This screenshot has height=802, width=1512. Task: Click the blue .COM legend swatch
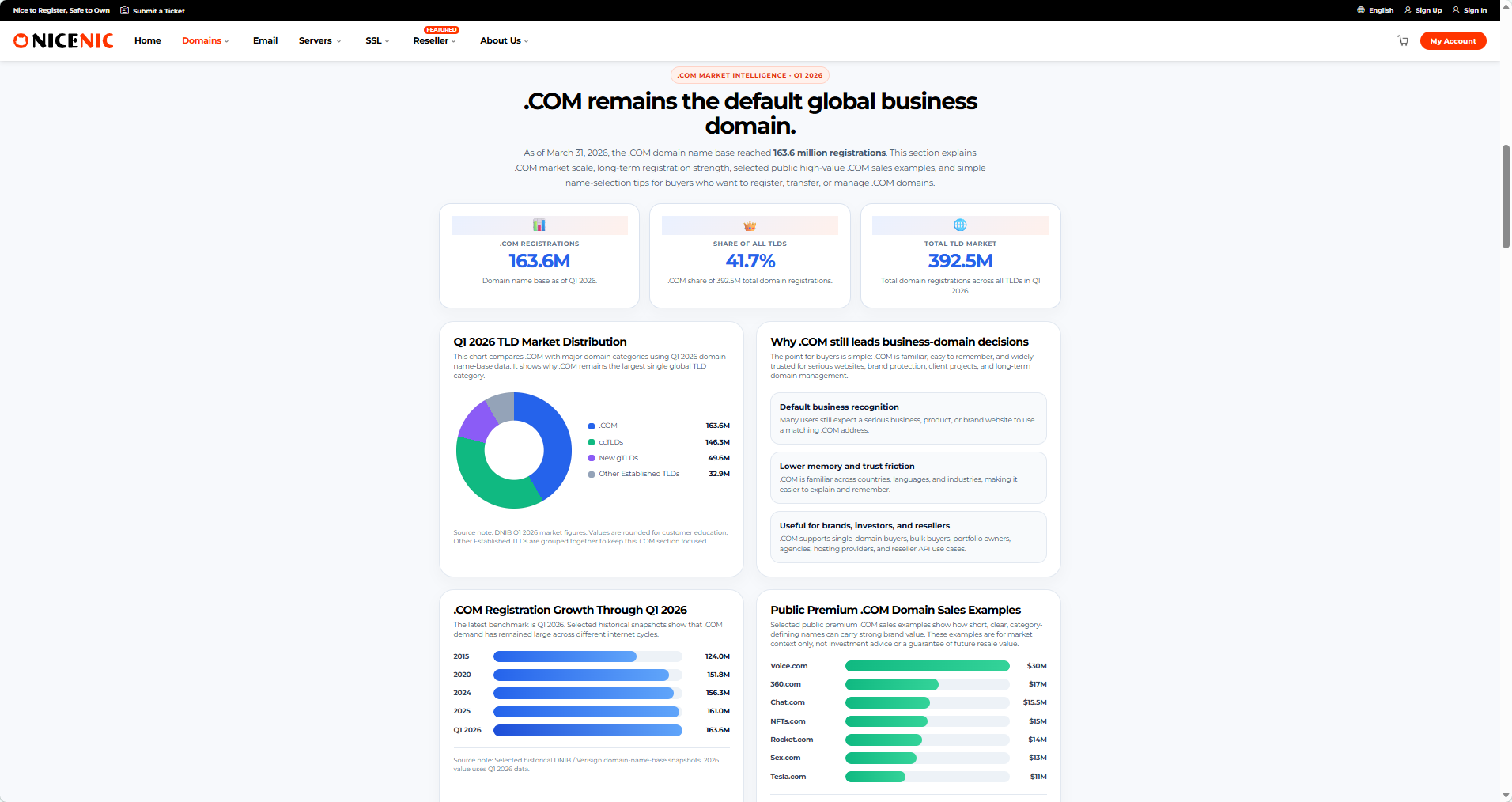592,426
